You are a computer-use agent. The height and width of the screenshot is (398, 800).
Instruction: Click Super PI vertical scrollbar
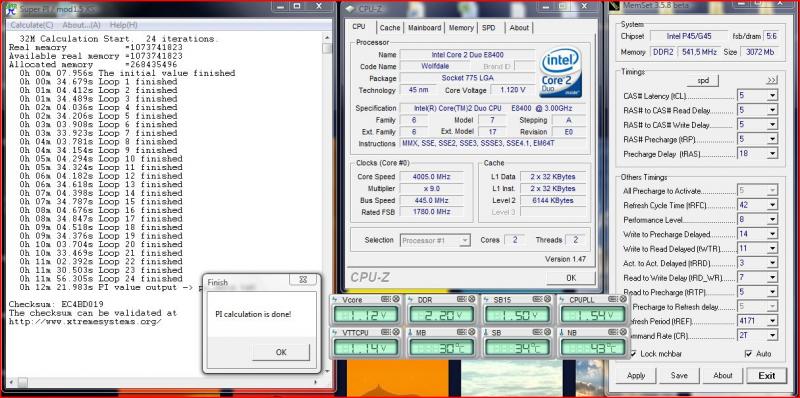(327, 205)
